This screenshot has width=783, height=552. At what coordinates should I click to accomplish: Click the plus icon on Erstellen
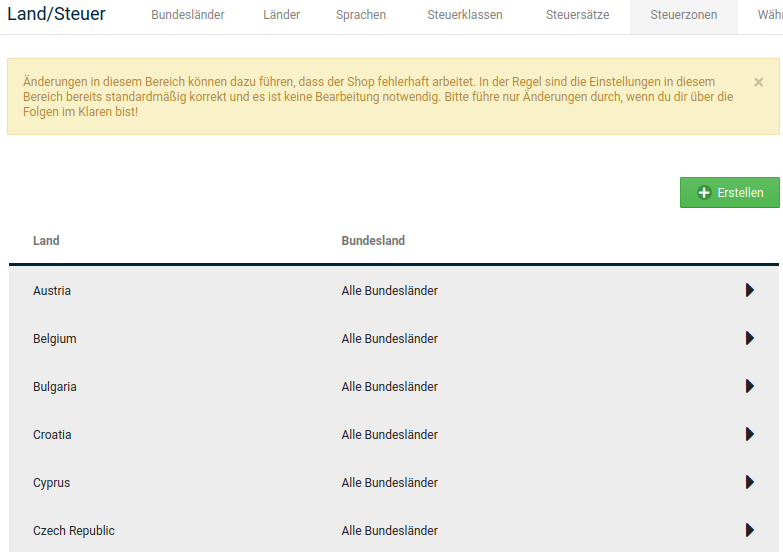704,193
